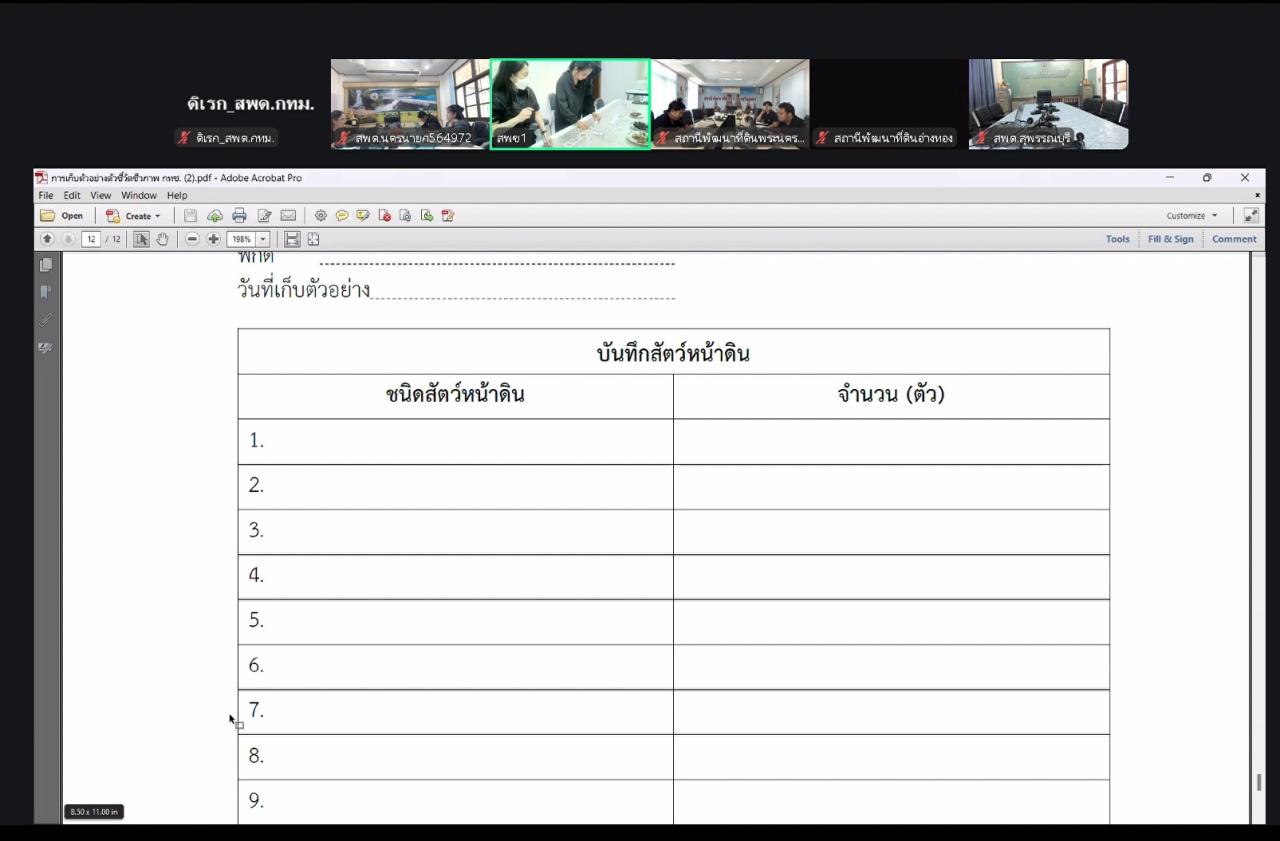Click the วันที่เก็บตัวอย่าง label text

coord(303,290)
